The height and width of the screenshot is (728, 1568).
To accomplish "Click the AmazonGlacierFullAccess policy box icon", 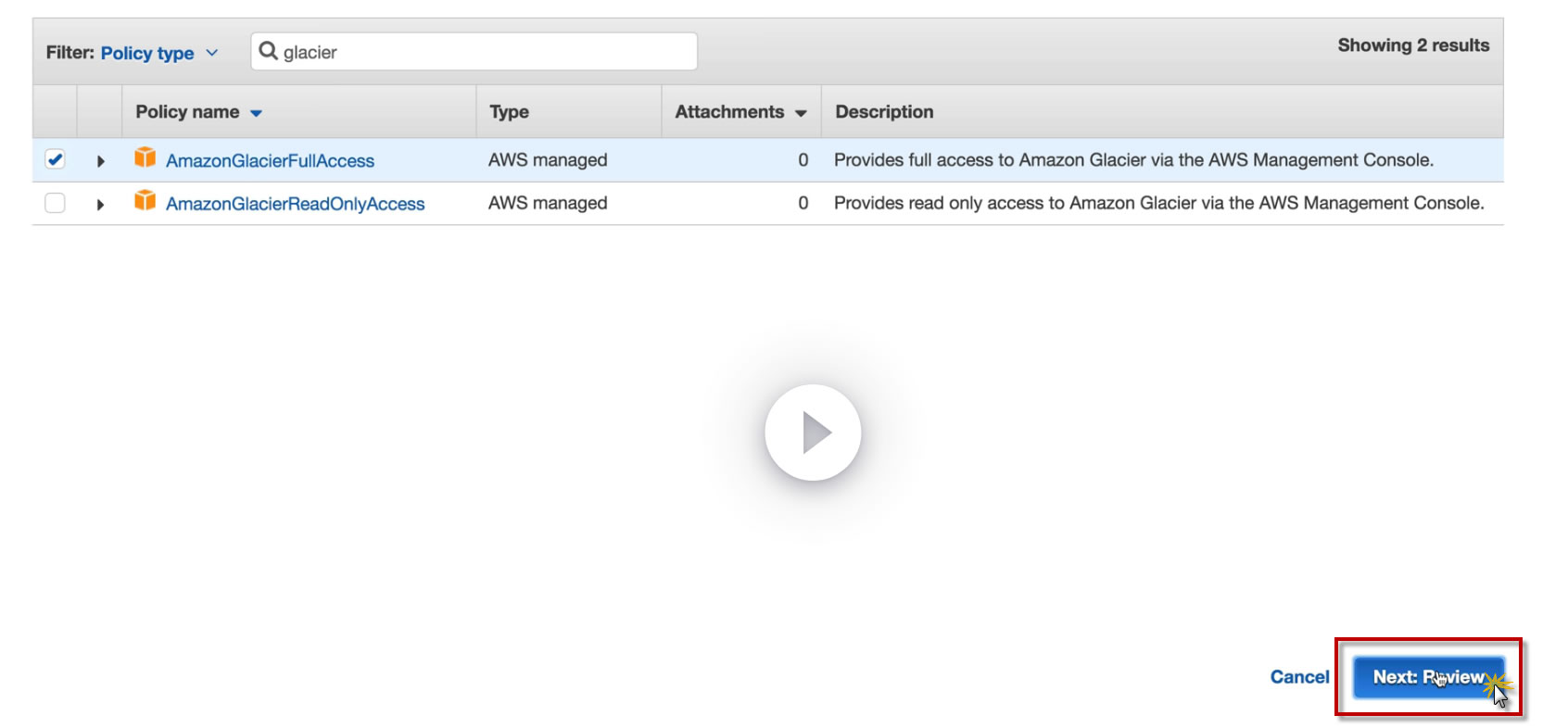I will click(x=145, y=157).
